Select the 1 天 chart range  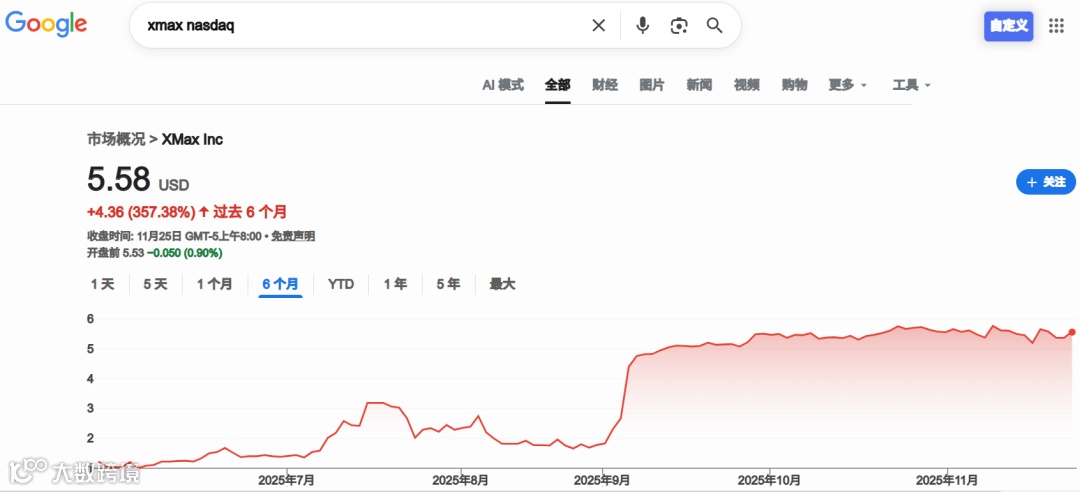103,284
